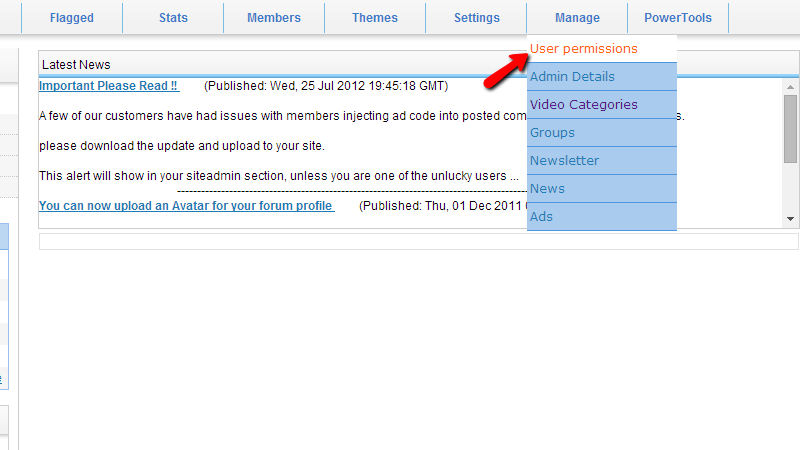Choose Ads in the Manage menu
The width and height of the screenshot is (800, 450).
click(x=541, y=217)
